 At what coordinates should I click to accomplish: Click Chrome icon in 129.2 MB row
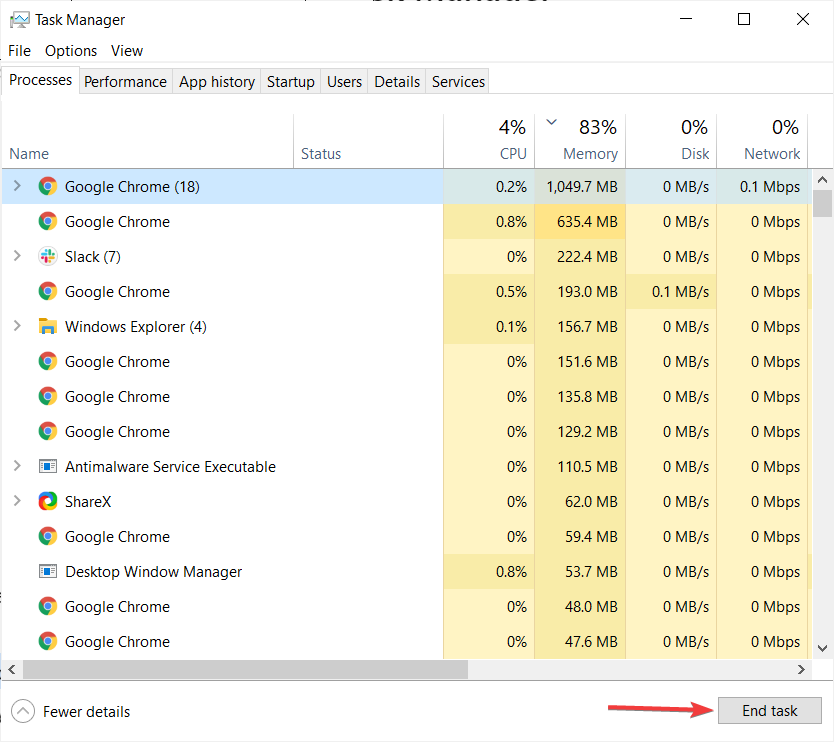click(48, 431)
